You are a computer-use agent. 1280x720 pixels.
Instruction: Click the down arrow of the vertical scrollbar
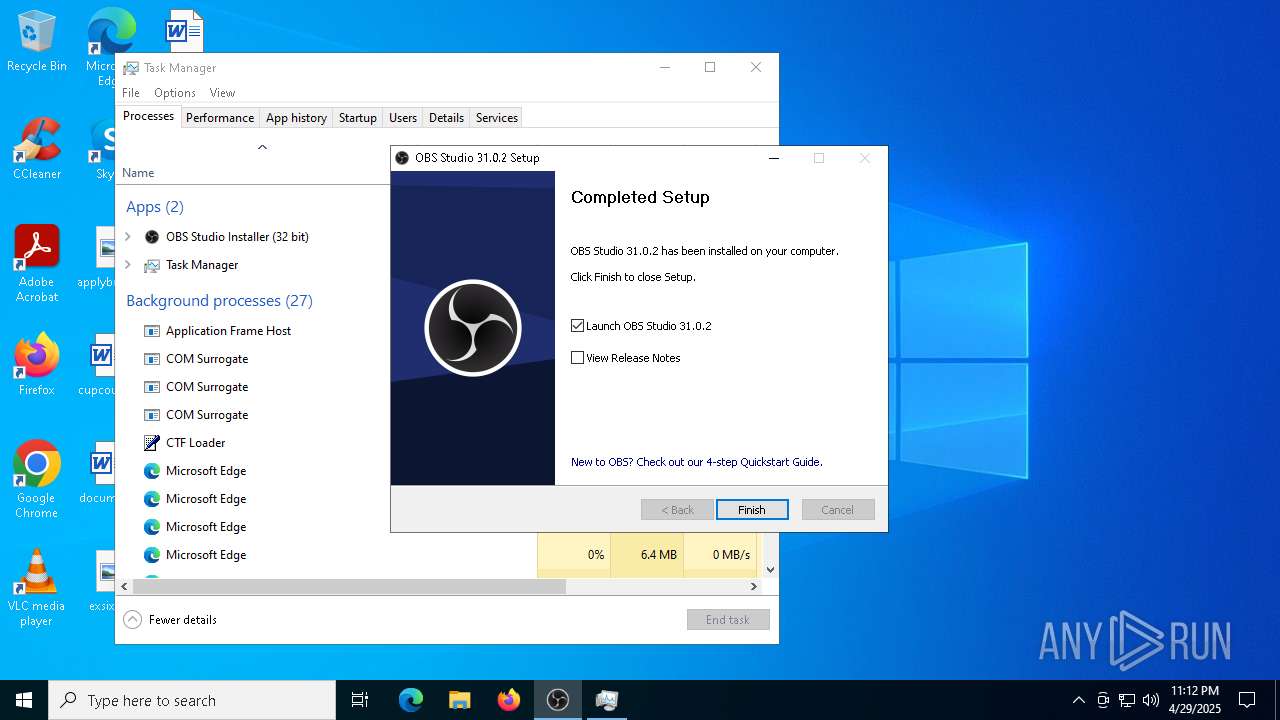770,569
